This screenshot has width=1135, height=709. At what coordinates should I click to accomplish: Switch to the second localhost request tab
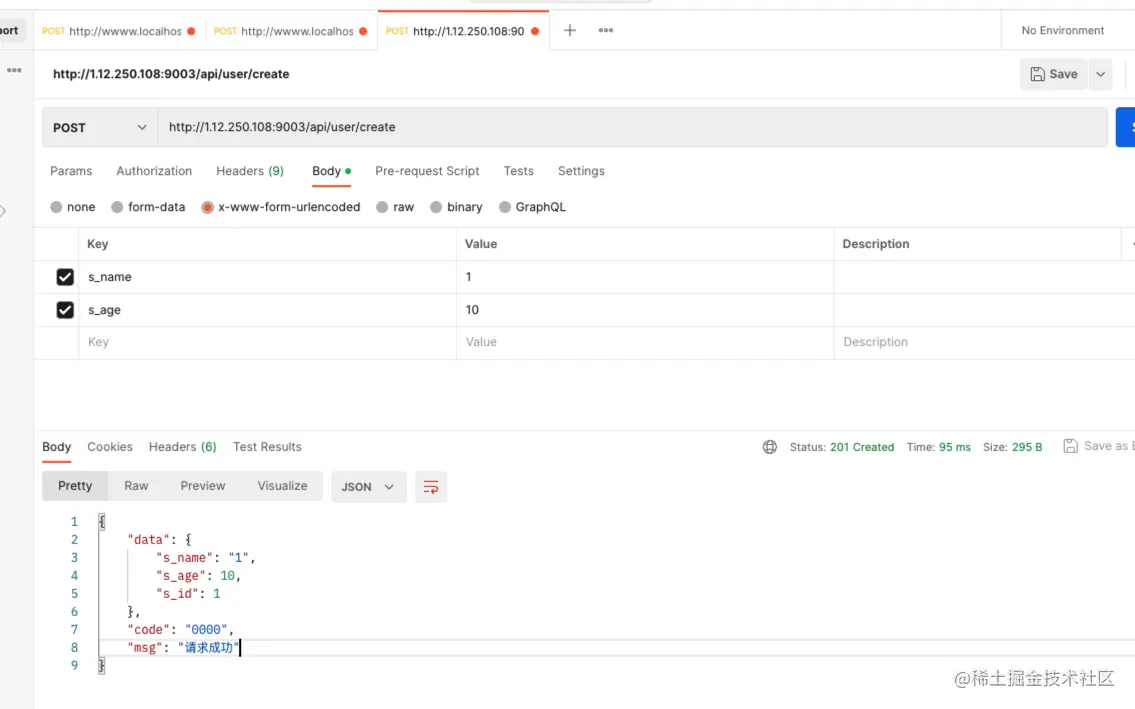pos(291,30)
